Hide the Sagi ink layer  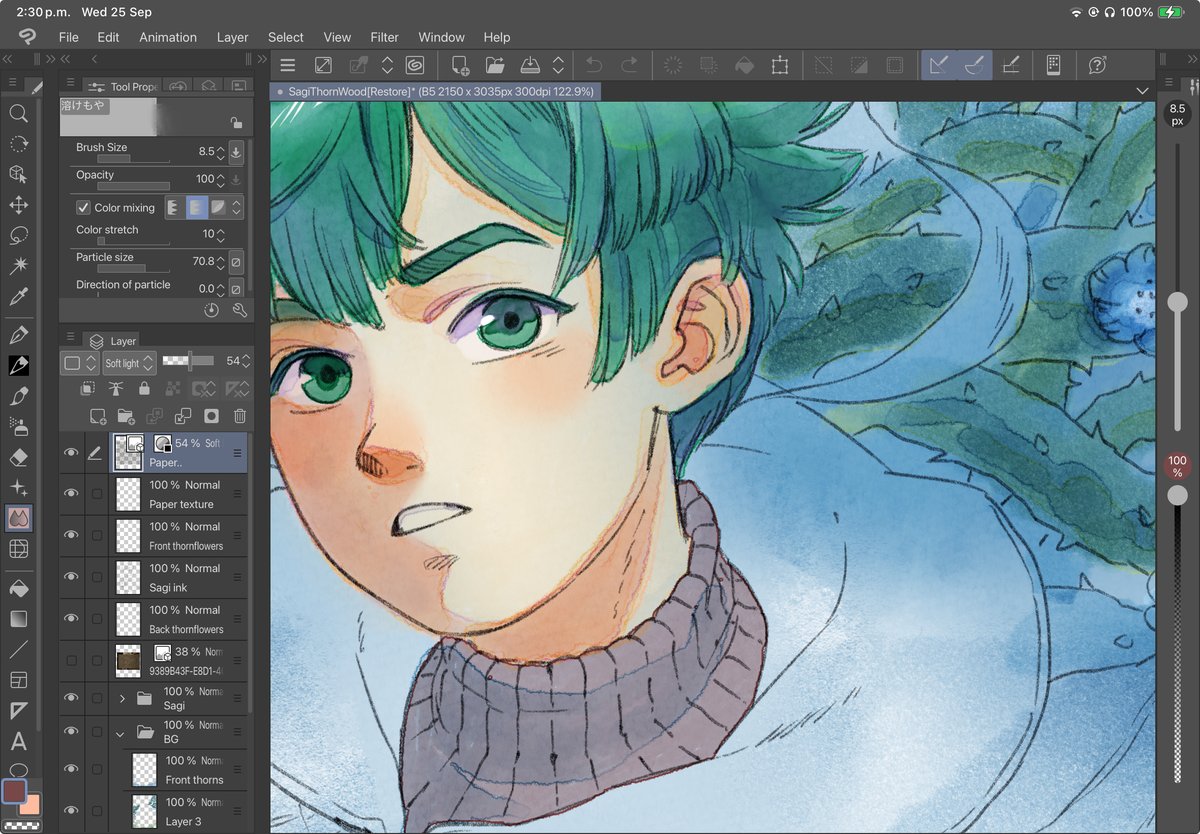coord(71,576)
